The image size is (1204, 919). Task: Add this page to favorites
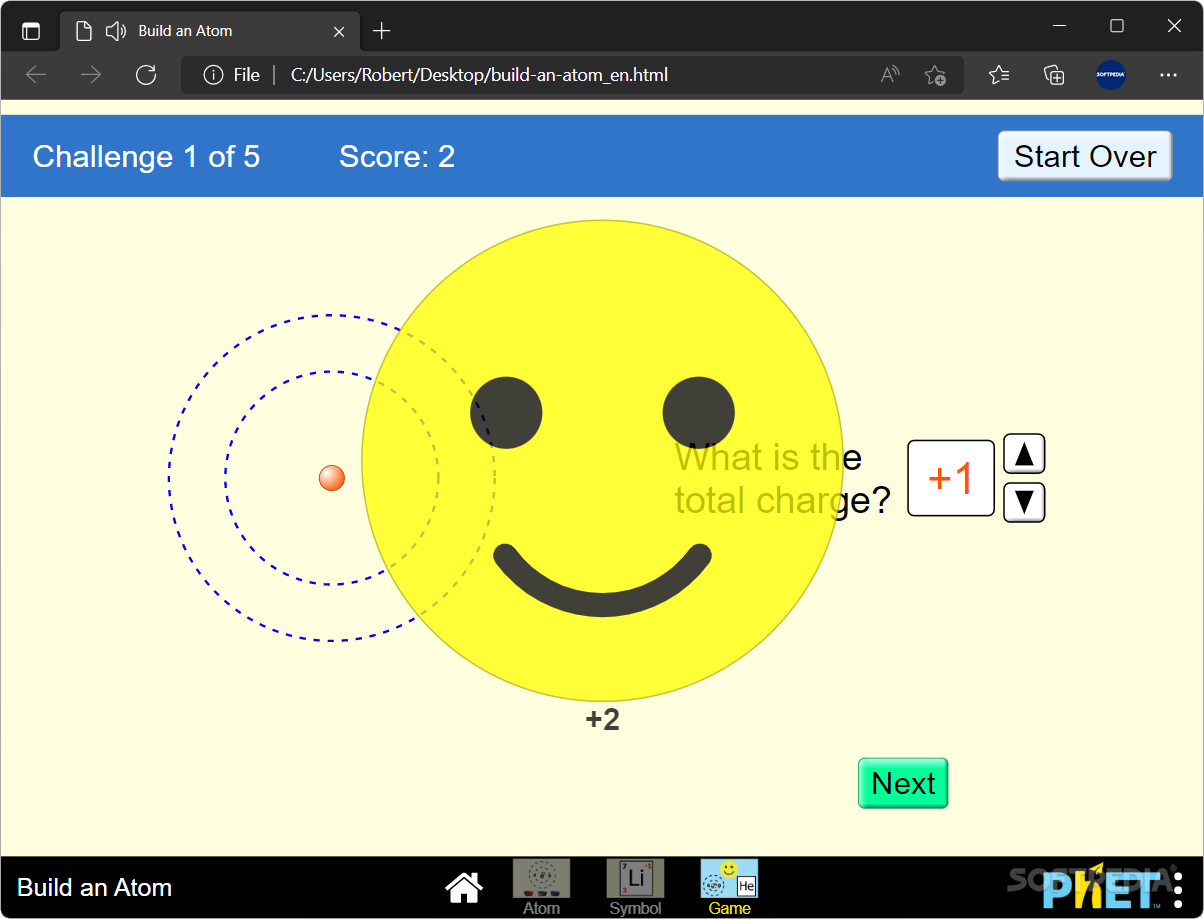point(935,75)
